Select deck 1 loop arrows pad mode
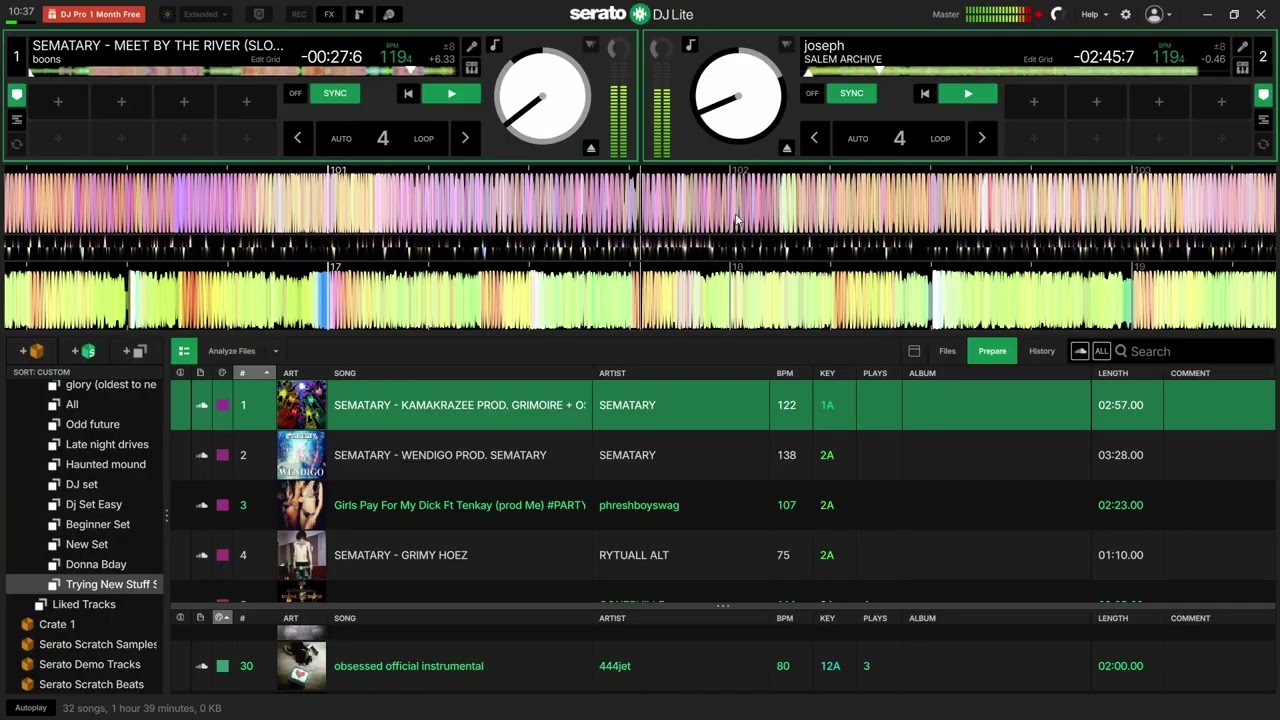The width and height of the screenshot is (1280, 720). (x=17, y=144)
